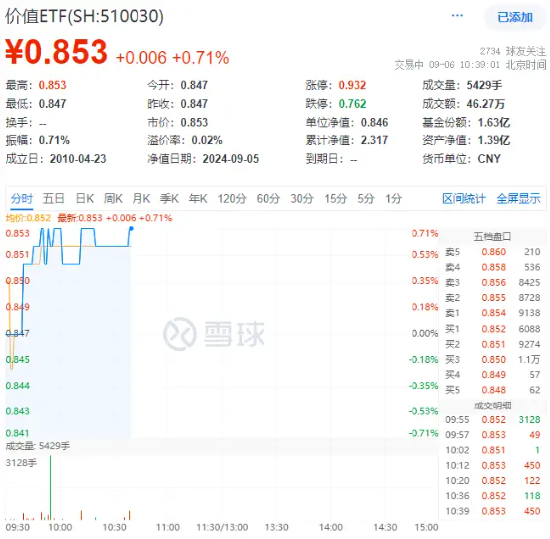Select the 买3 row at 0.850
The width and height of the screenshot is (550, 539).
point(492,359)
